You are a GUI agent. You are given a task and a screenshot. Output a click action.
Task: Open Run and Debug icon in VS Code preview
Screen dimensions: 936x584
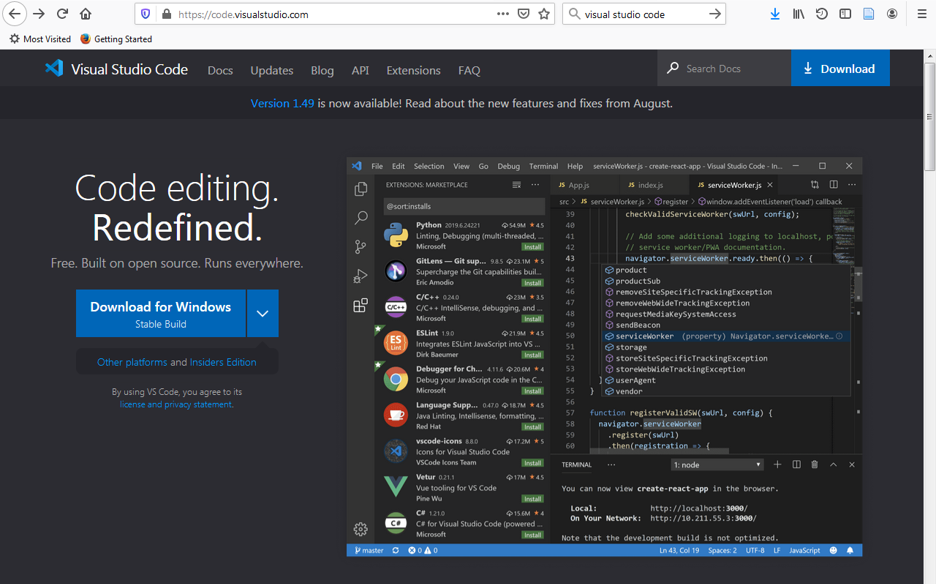(x=361, y=276)
